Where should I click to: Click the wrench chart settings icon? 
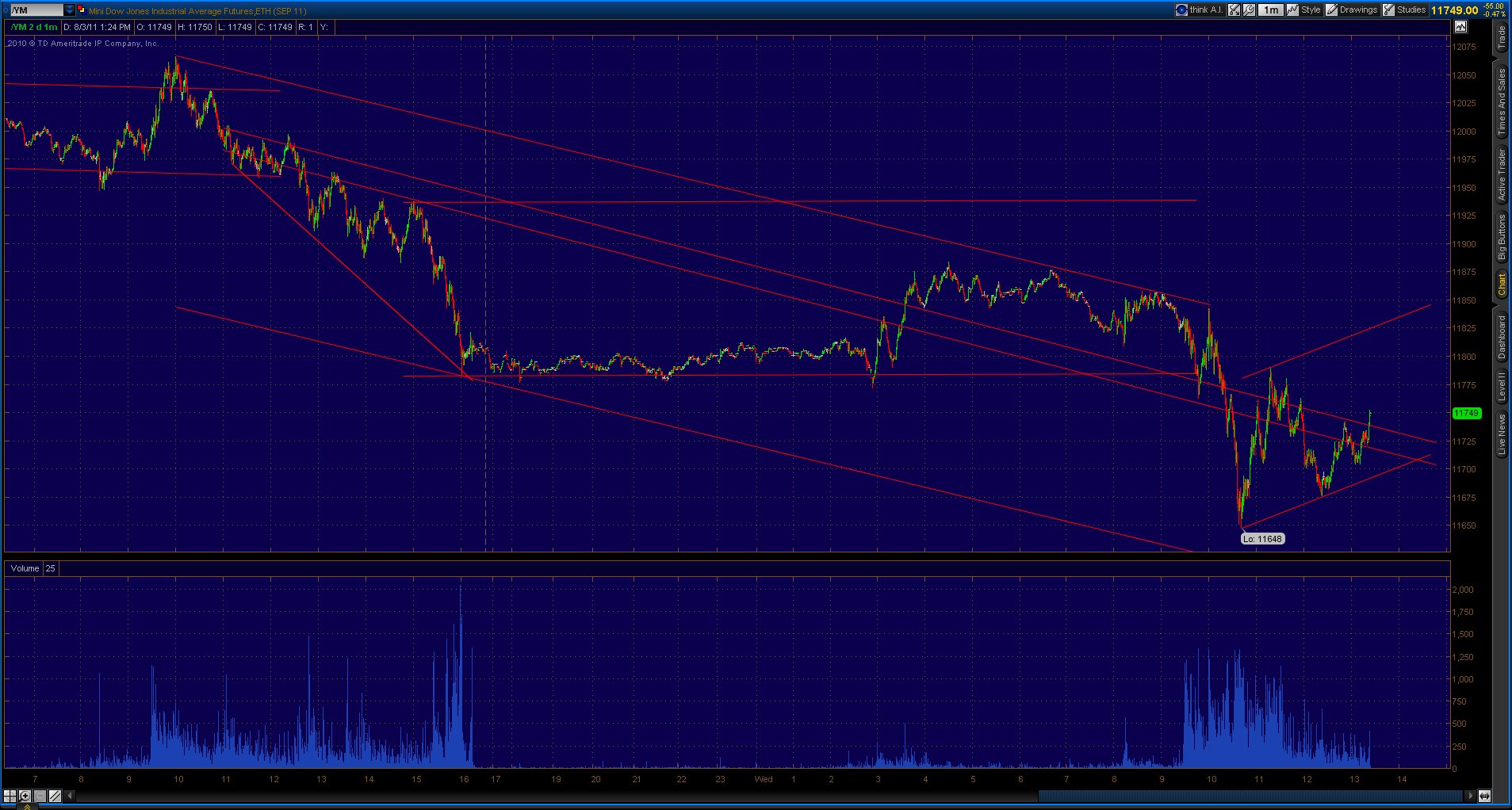[1249, 10]
